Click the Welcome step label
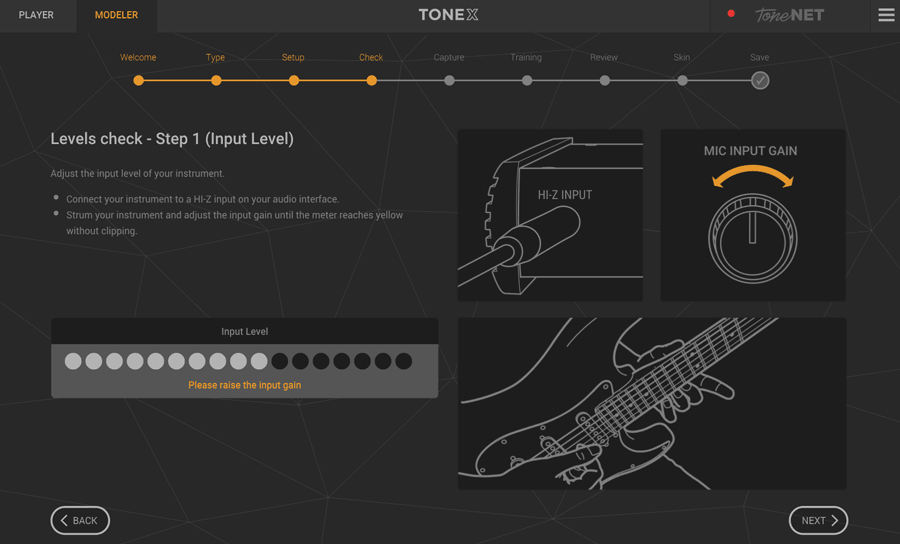The image size is (900, 544). [x=138, y=57]
